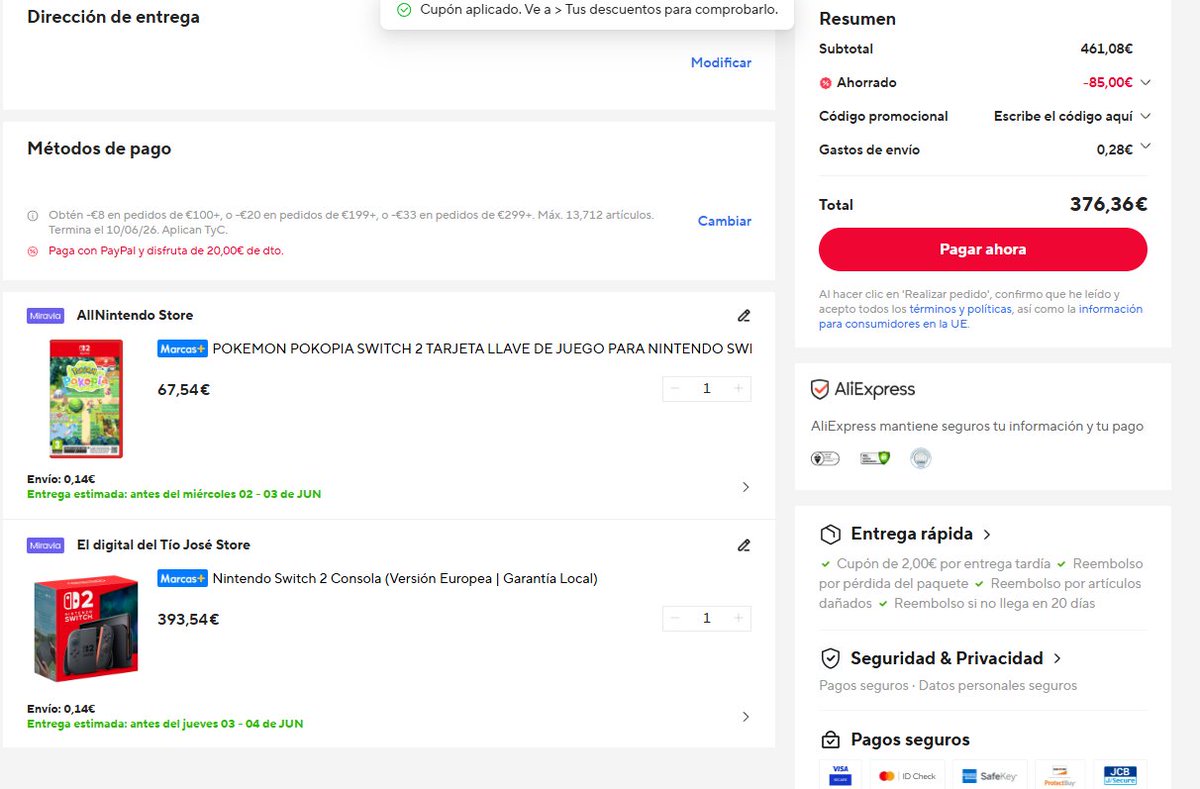The height and width of the screenshot is (789, 1200).
Task: Click the American Express SafeKey logo
Action: click(x=988, y=775)
